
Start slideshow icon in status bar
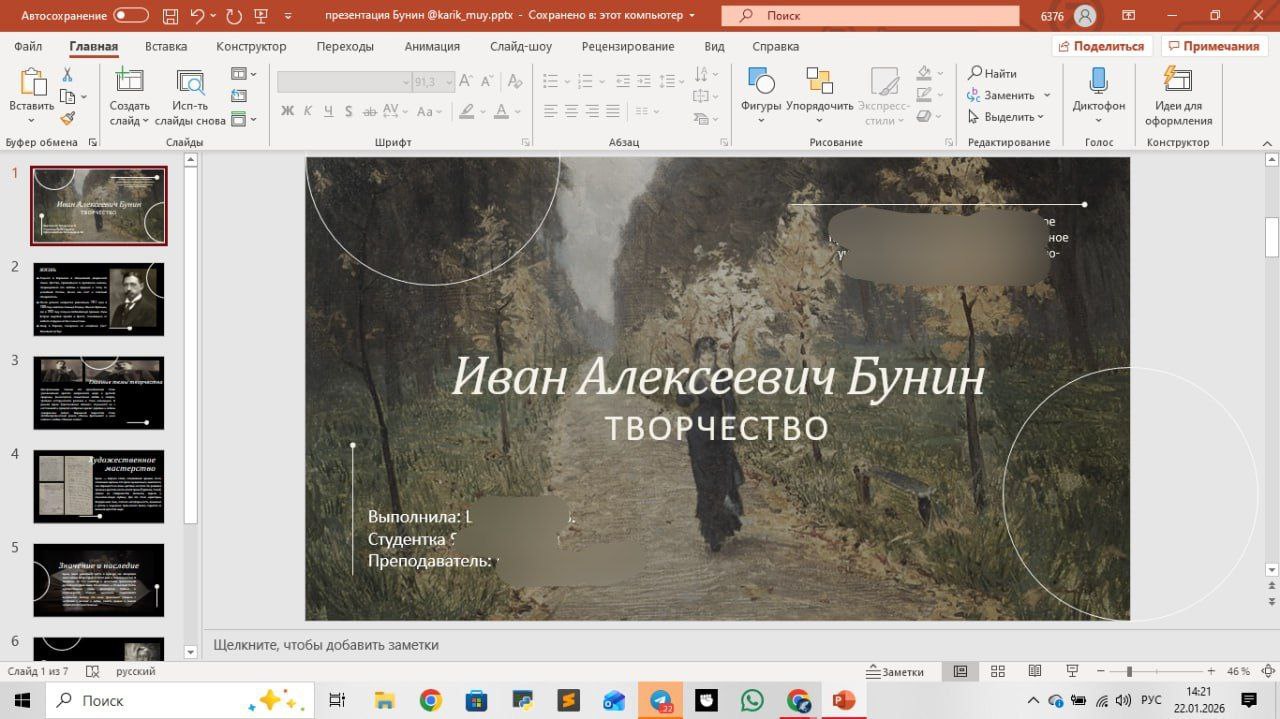coord(1071,671)
